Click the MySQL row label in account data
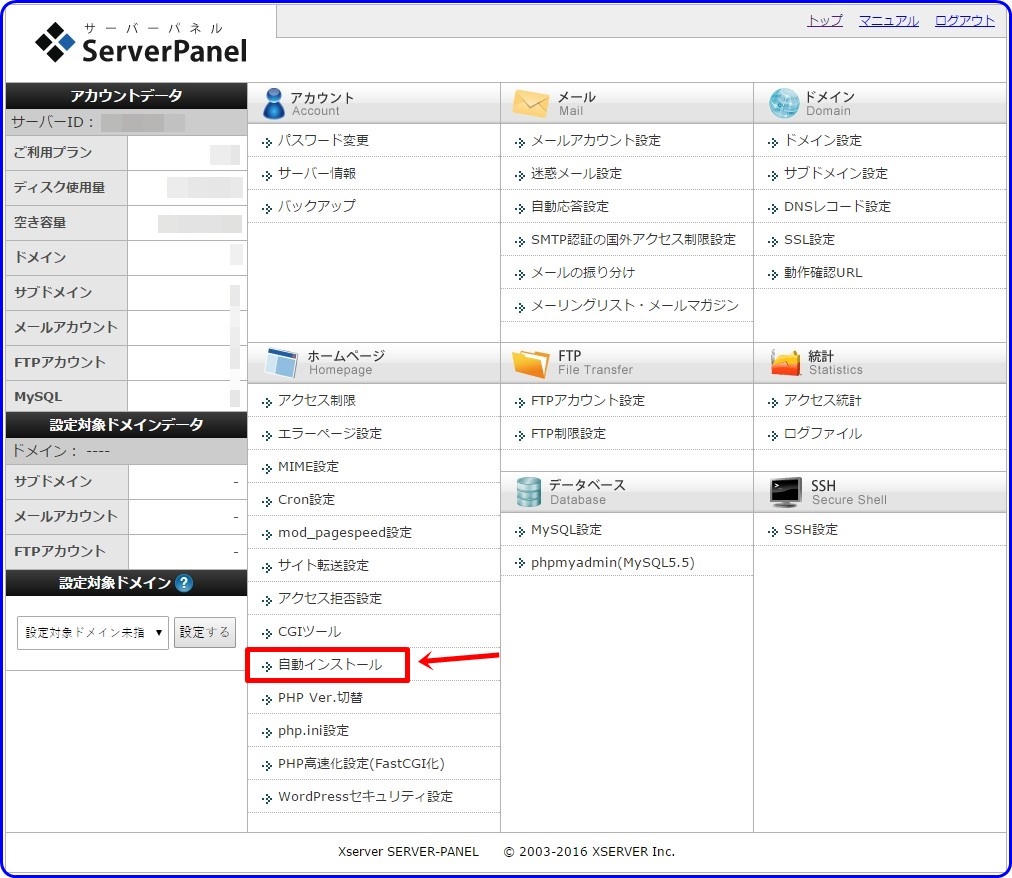 (38, 396)
